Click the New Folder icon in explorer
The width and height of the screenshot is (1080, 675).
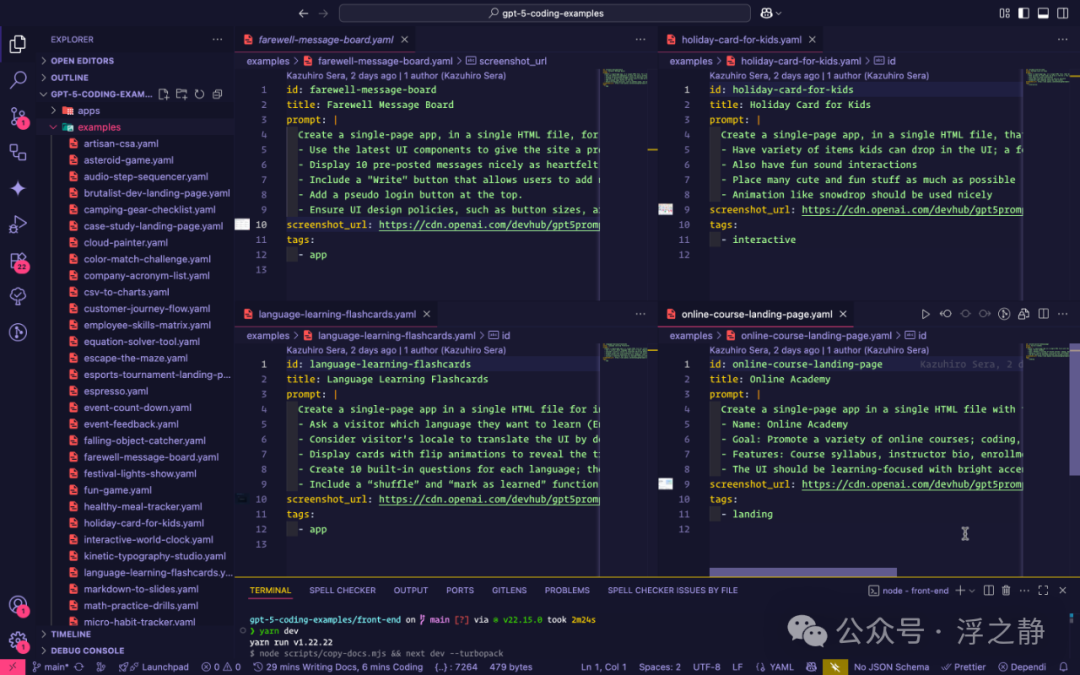(x=182, y=94)
